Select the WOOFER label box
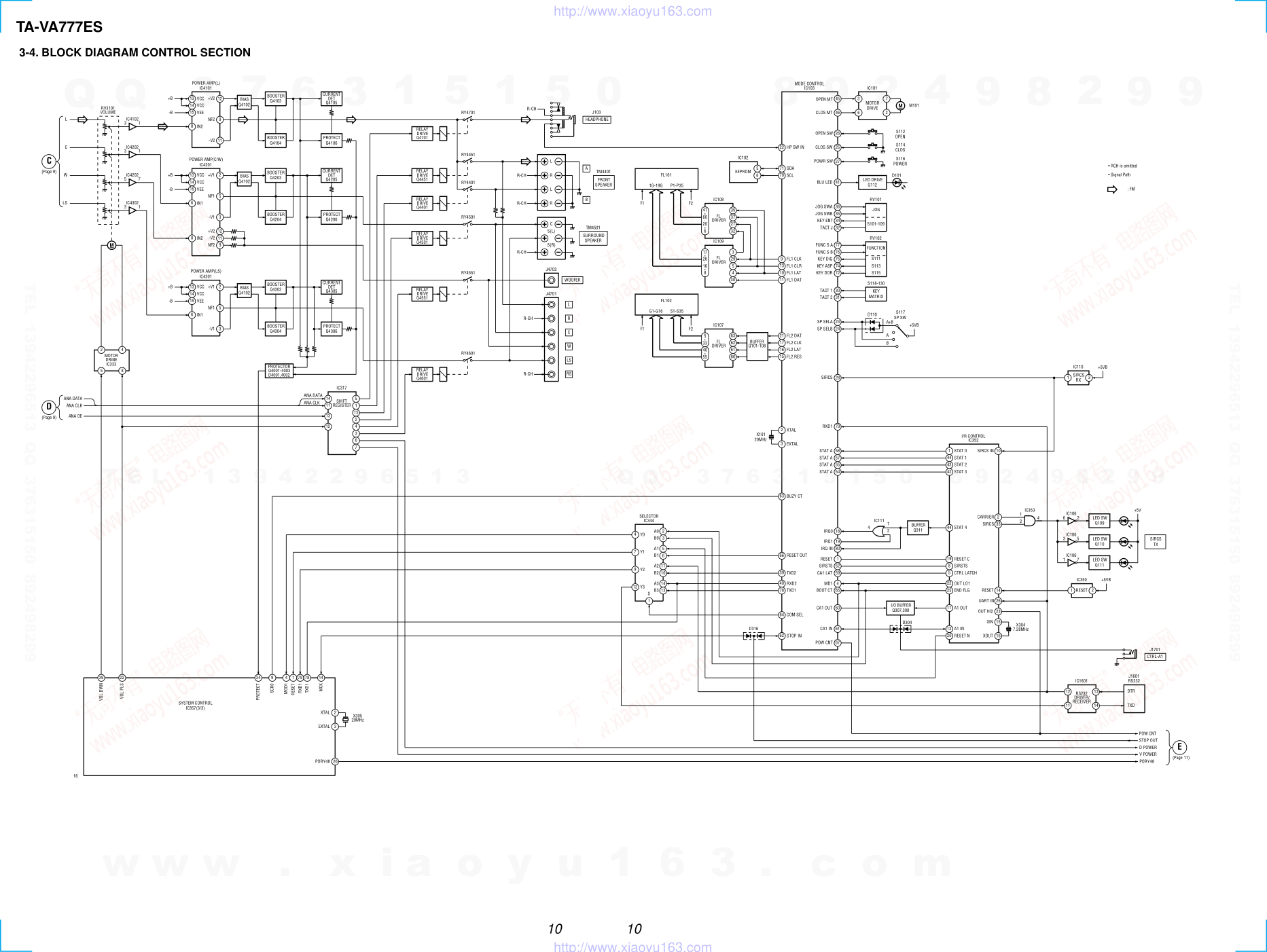Viewport: 1267px width, 952px height. click(572, 280)
